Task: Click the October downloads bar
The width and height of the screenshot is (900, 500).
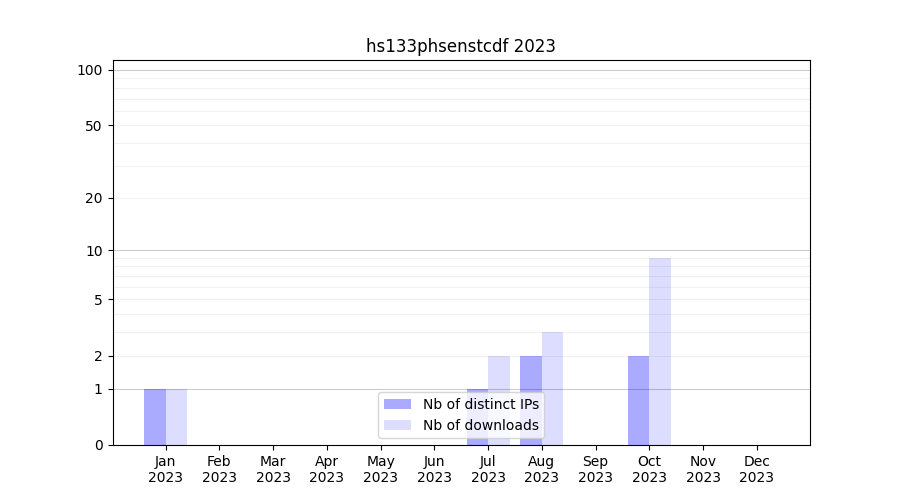Action: (x=660, y=350)
